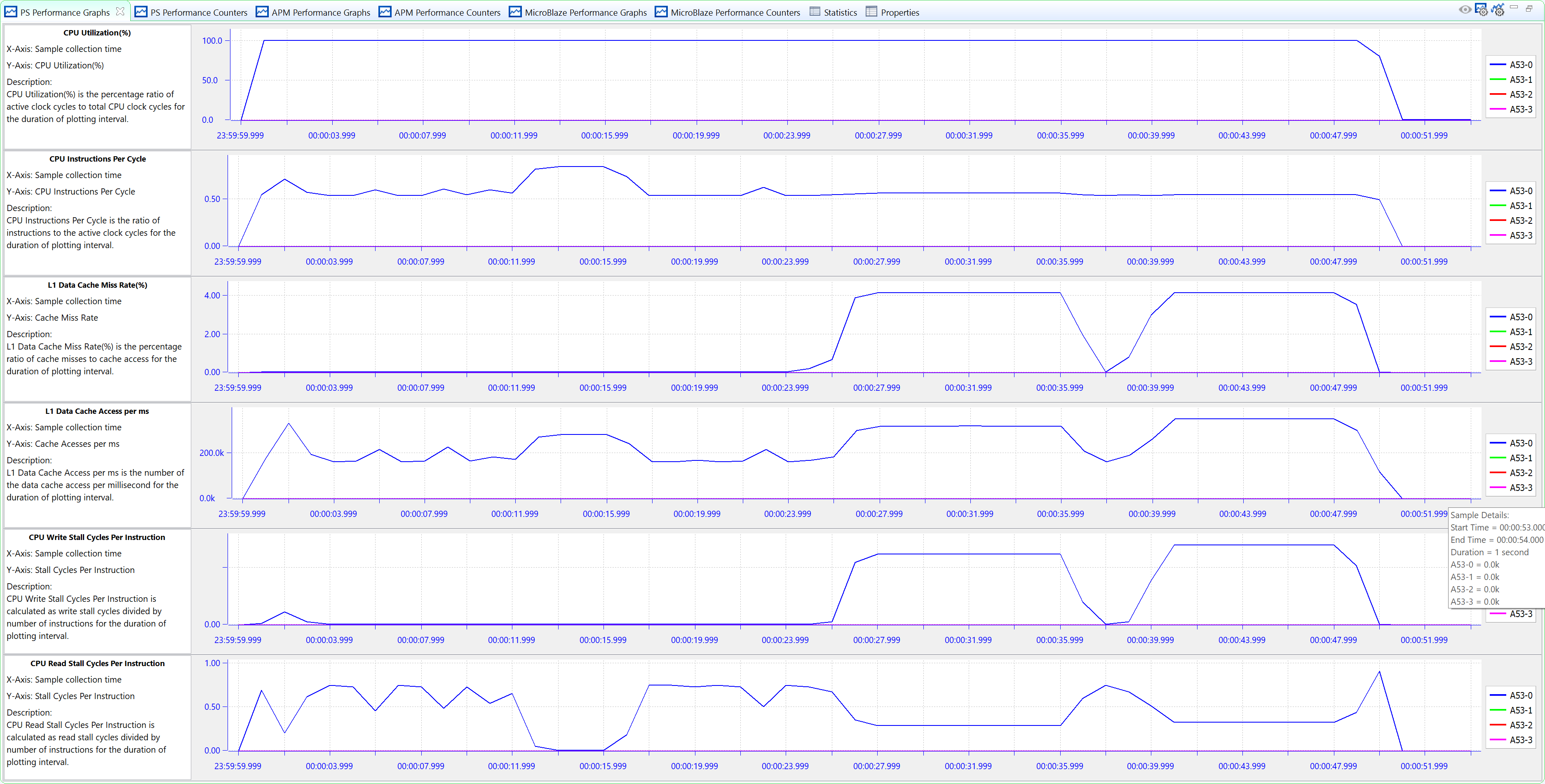1545x784 pixels.
Task: Click the 100.0 label on CPU Utilization axis
Action: point(212,41)
